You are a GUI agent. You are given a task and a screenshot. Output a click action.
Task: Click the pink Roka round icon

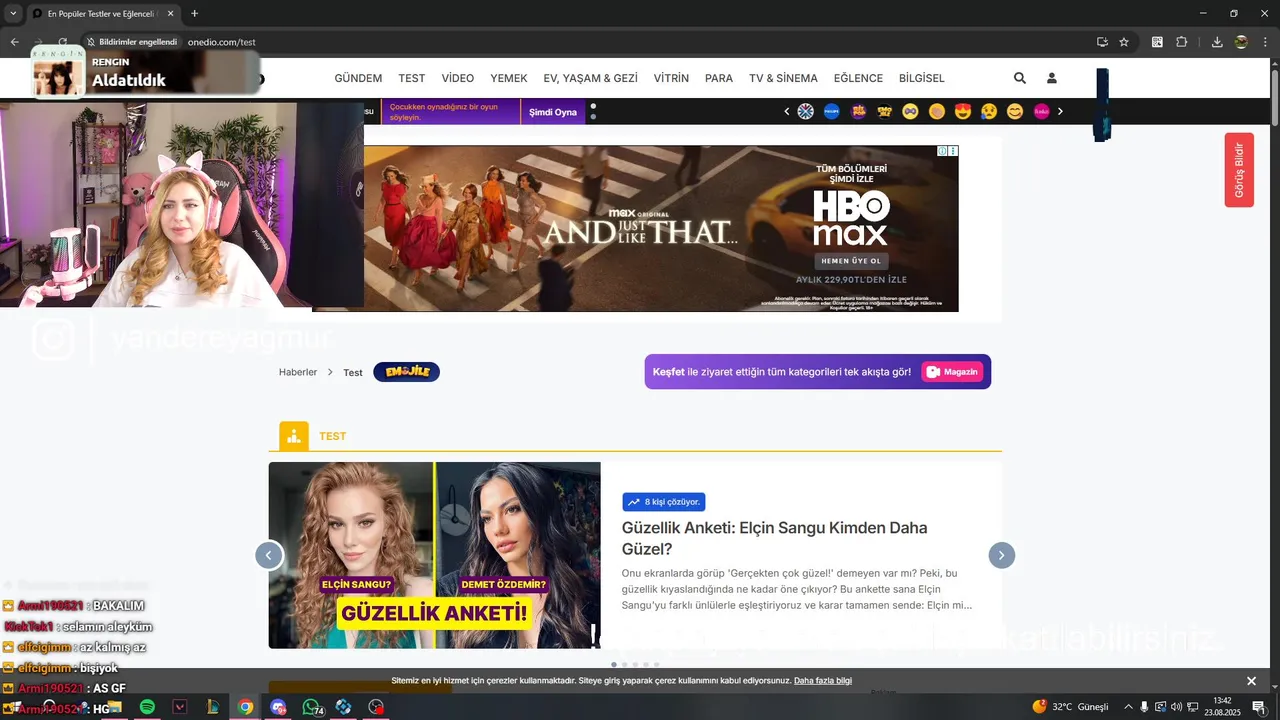click(1041, 111)
